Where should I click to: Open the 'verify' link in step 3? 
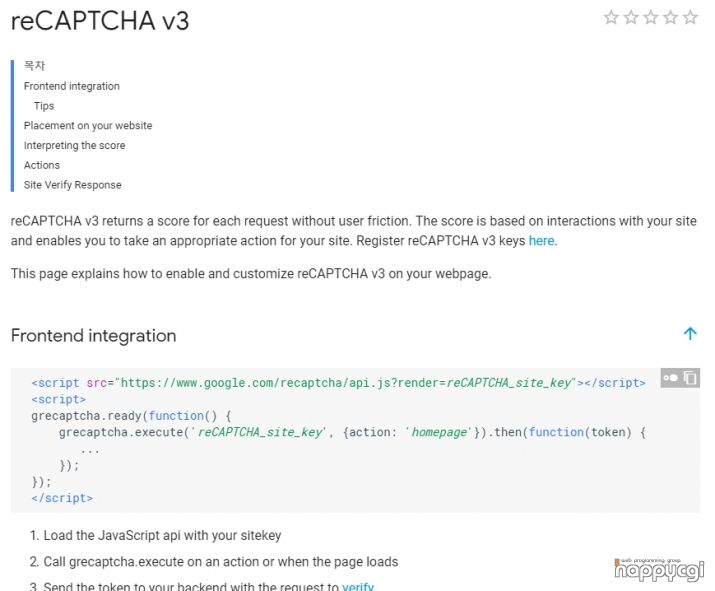click(358, 586)
